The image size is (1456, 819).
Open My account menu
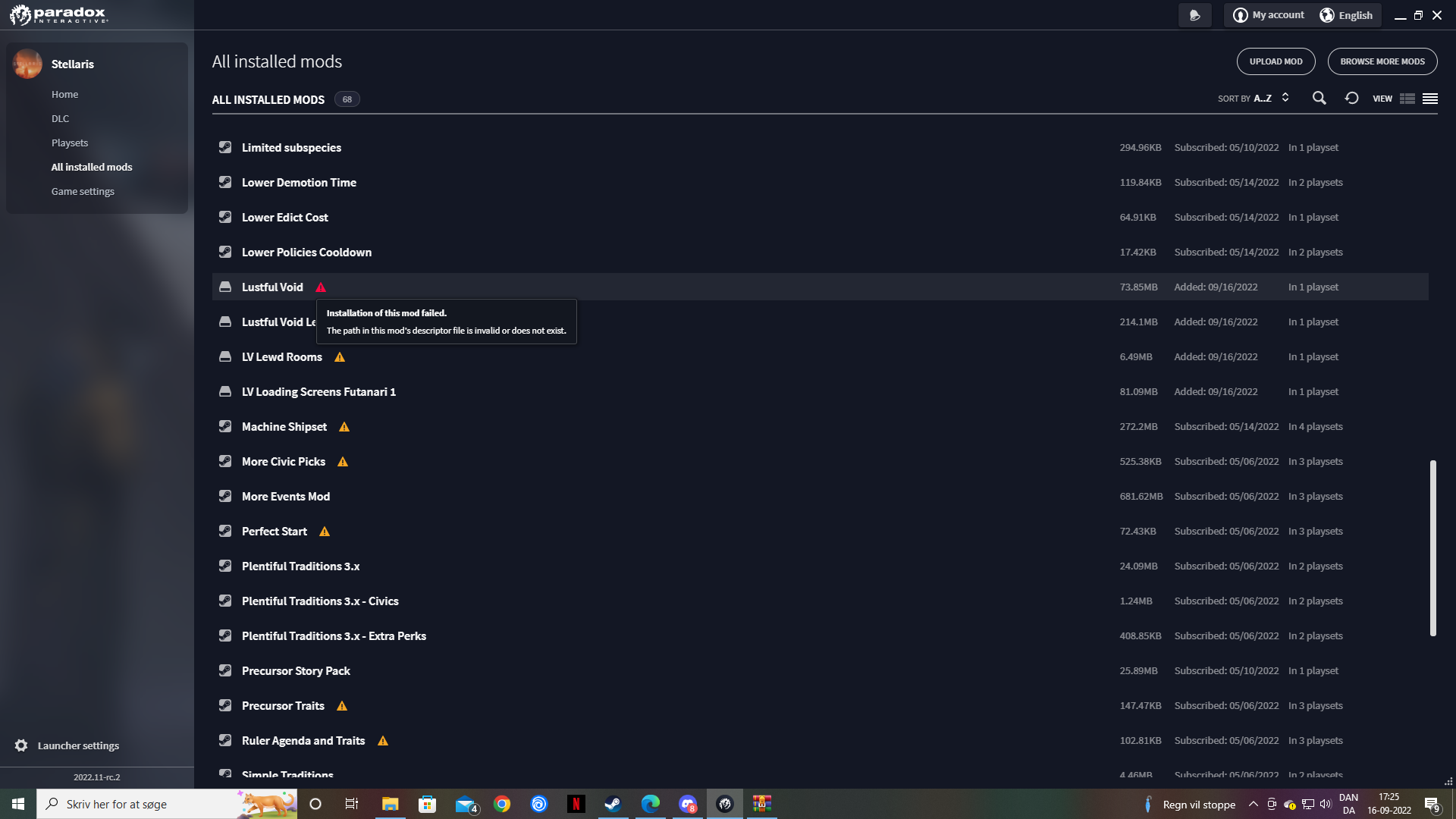1269,15
